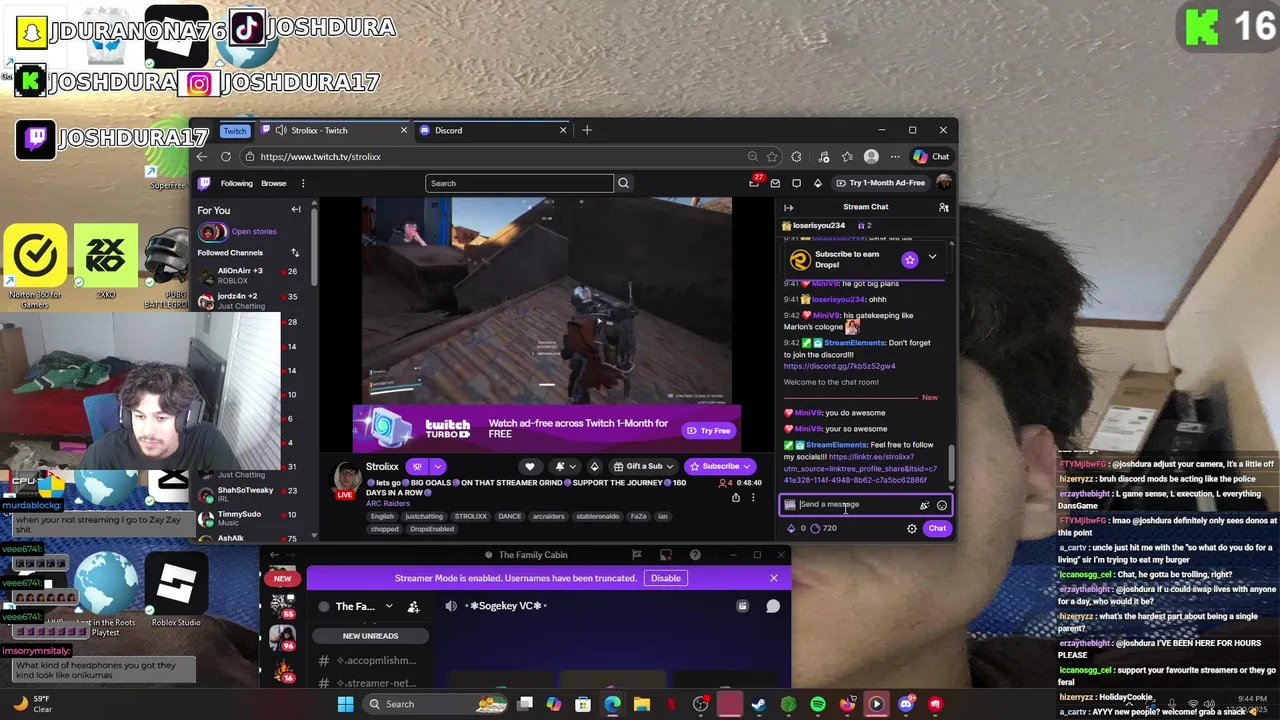
Task: Click the Bits cheer icon in message box
Action: point(924,505)
